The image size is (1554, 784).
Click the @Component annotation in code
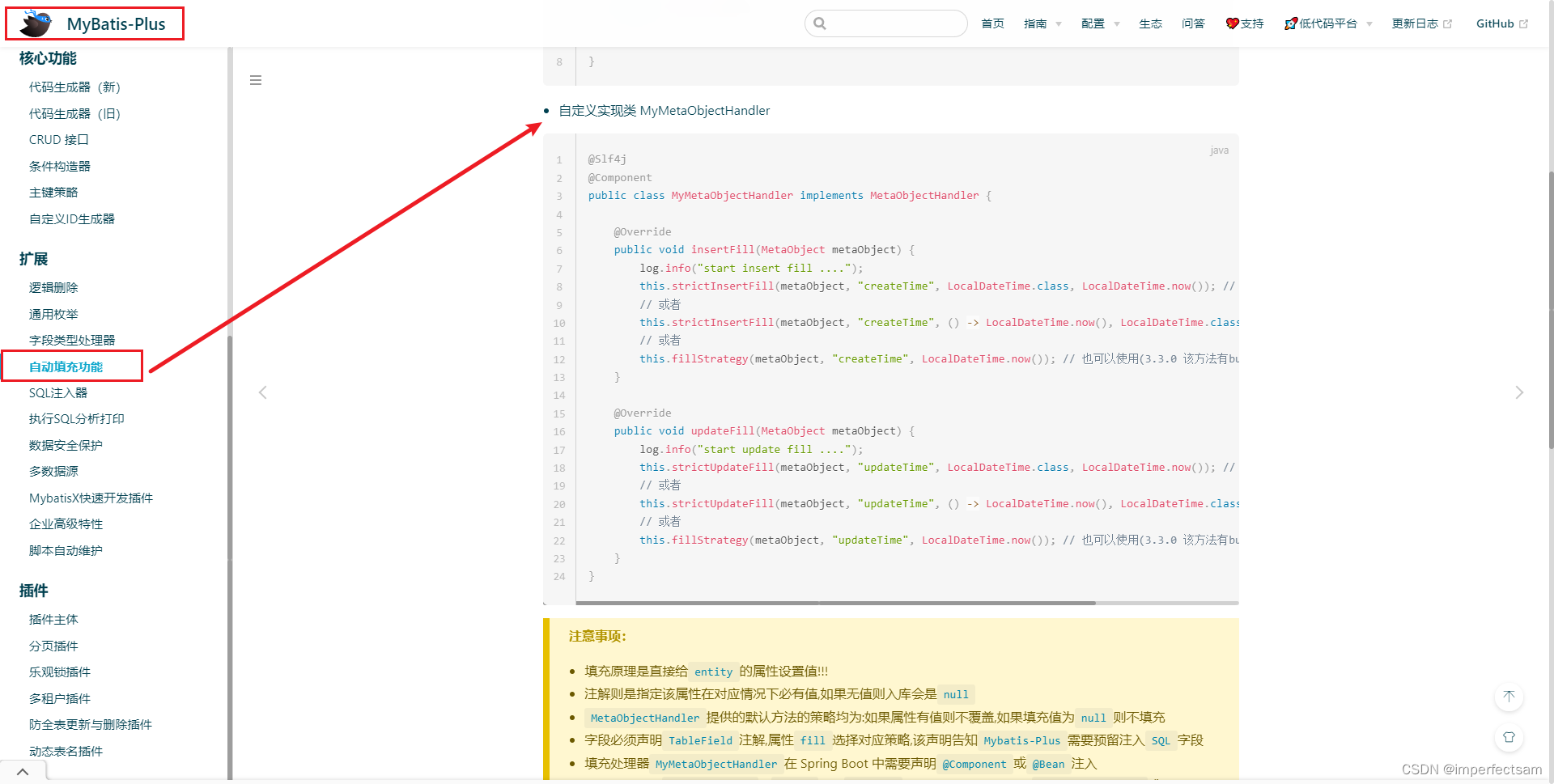point(620,178)
